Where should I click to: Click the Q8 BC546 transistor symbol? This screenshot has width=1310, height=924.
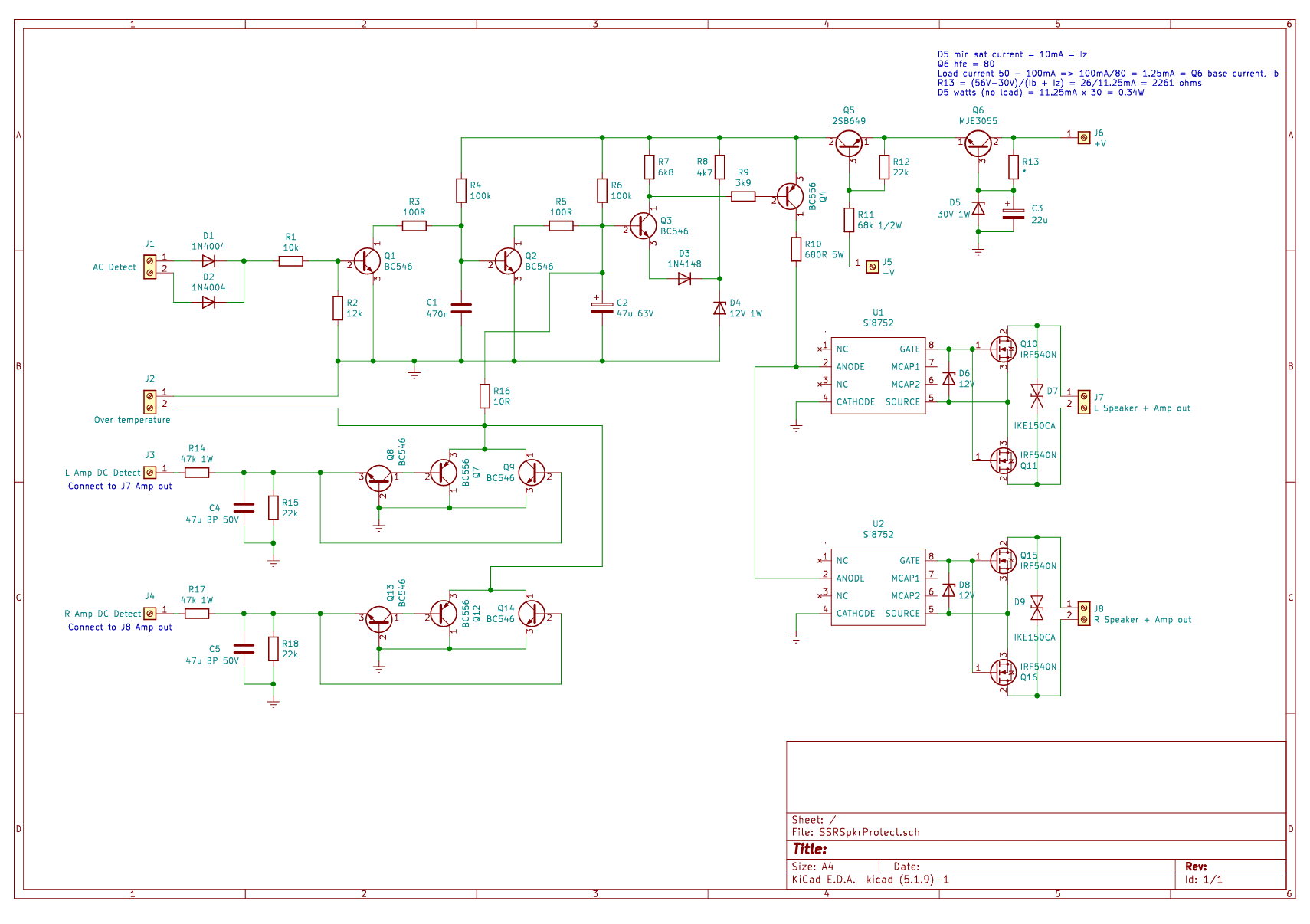click(x=379, y=478)
